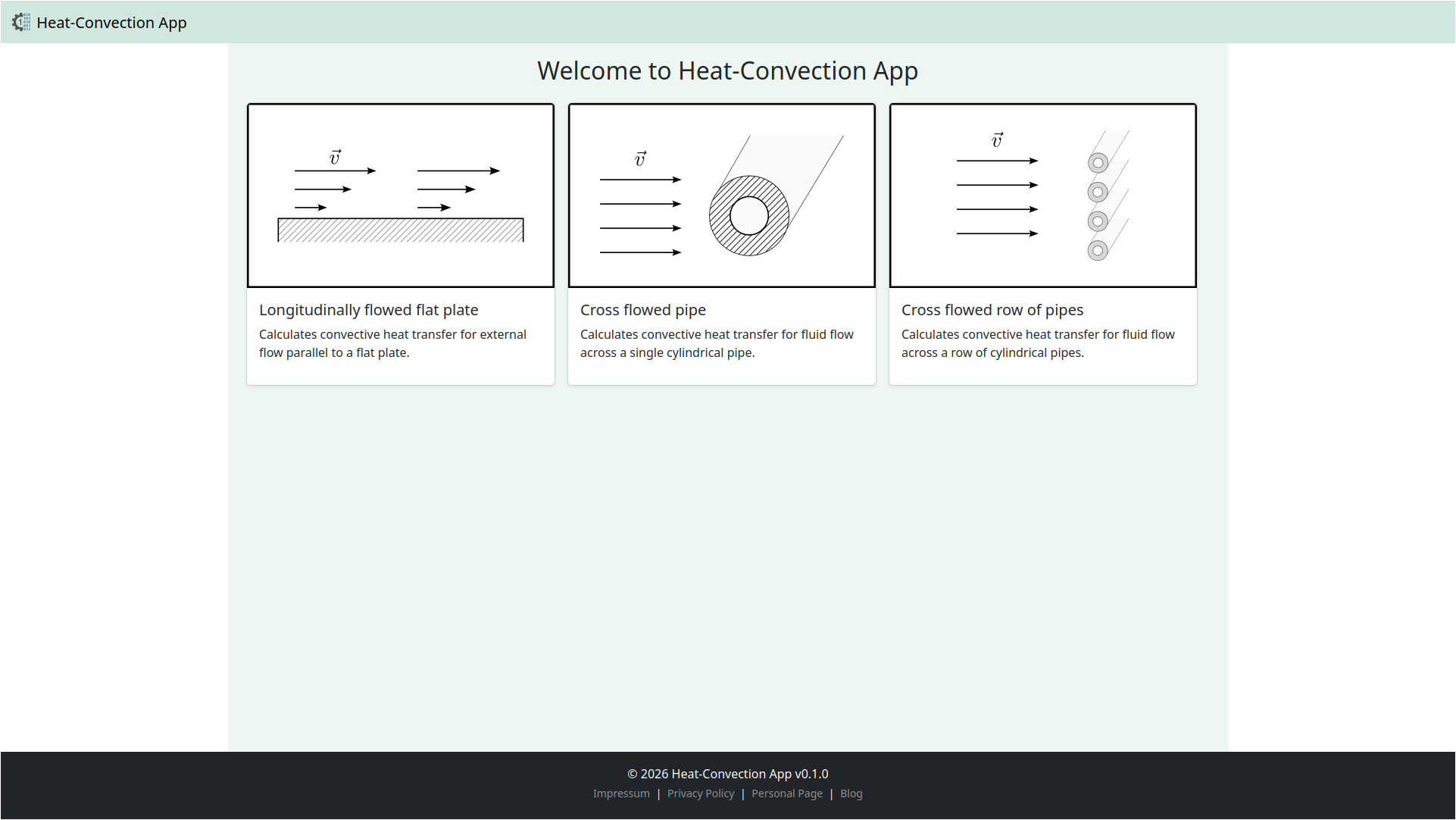Select the 'Cross flowed pipe' card title
This screenshot has width=1456, height=820.
(643, 310)
